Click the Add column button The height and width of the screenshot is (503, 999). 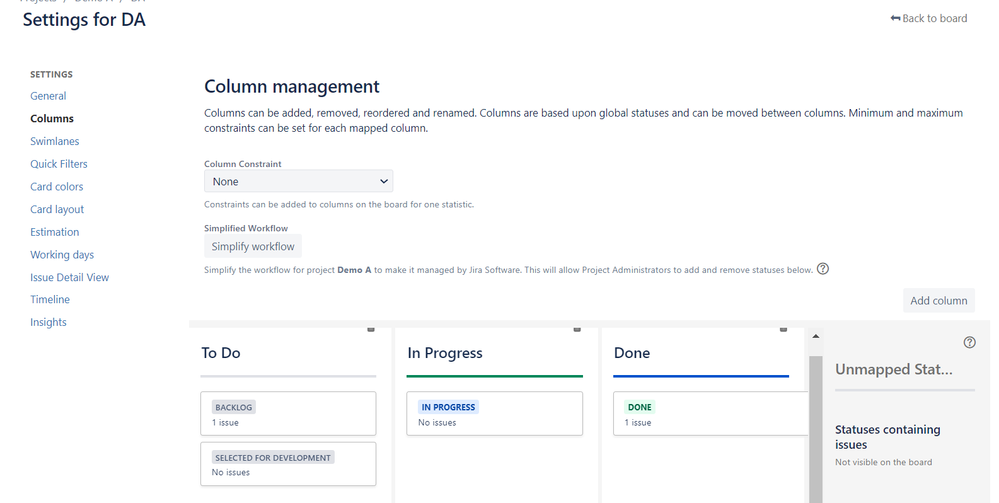(938, 300)
